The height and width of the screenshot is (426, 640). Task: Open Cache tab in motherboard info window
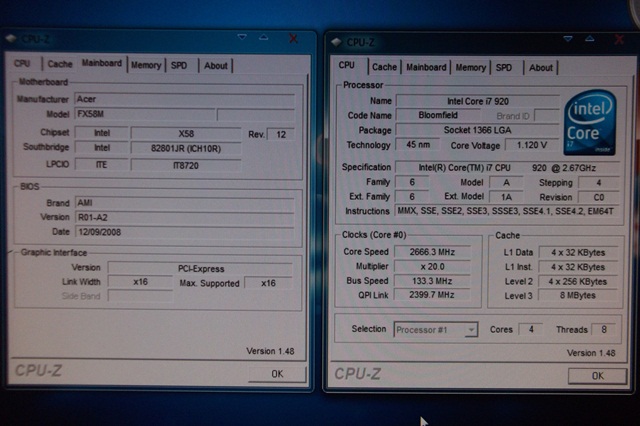coord(59,64)
